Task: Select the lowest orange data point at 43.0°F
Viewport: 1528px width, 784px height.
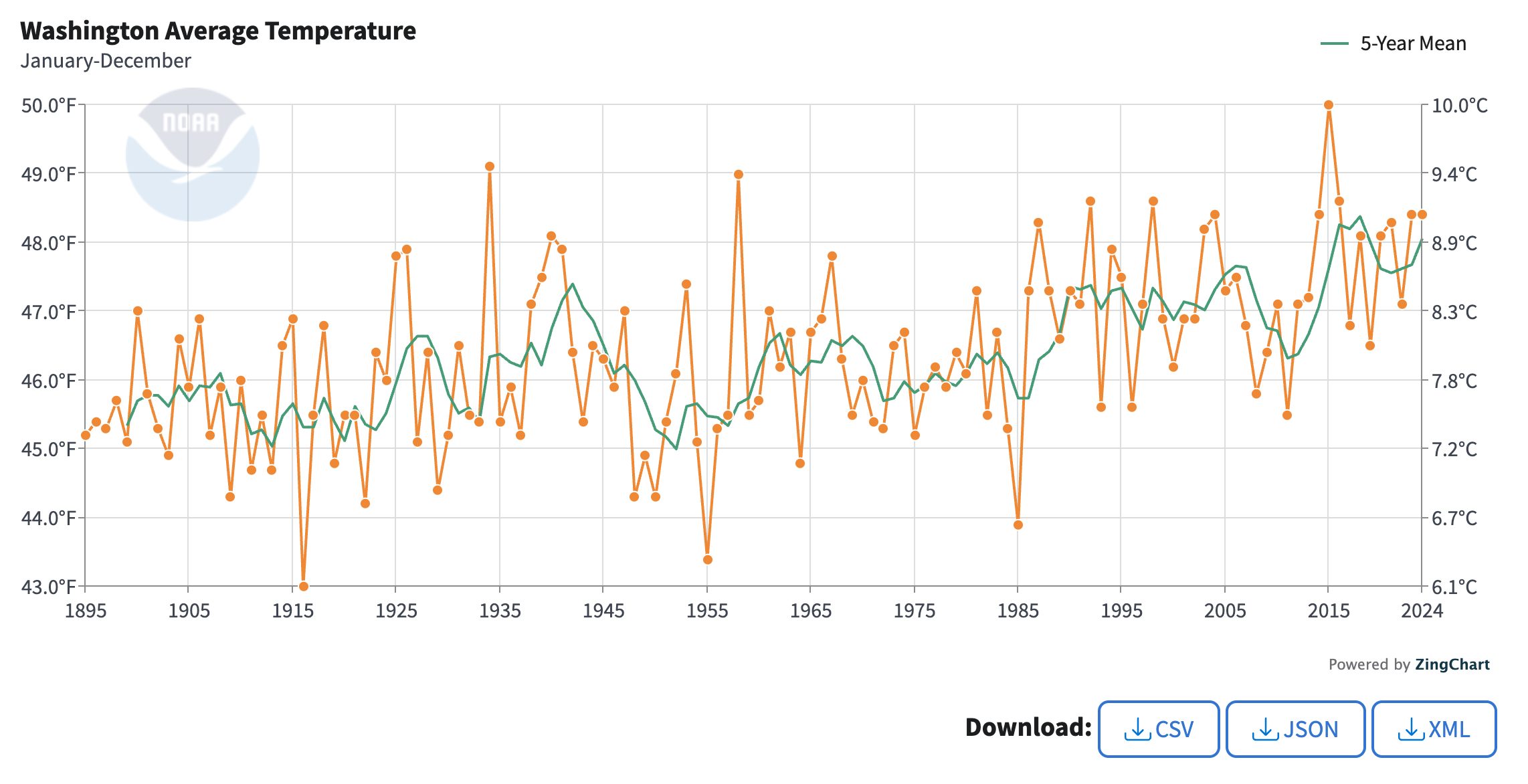Action: (303, 586)
